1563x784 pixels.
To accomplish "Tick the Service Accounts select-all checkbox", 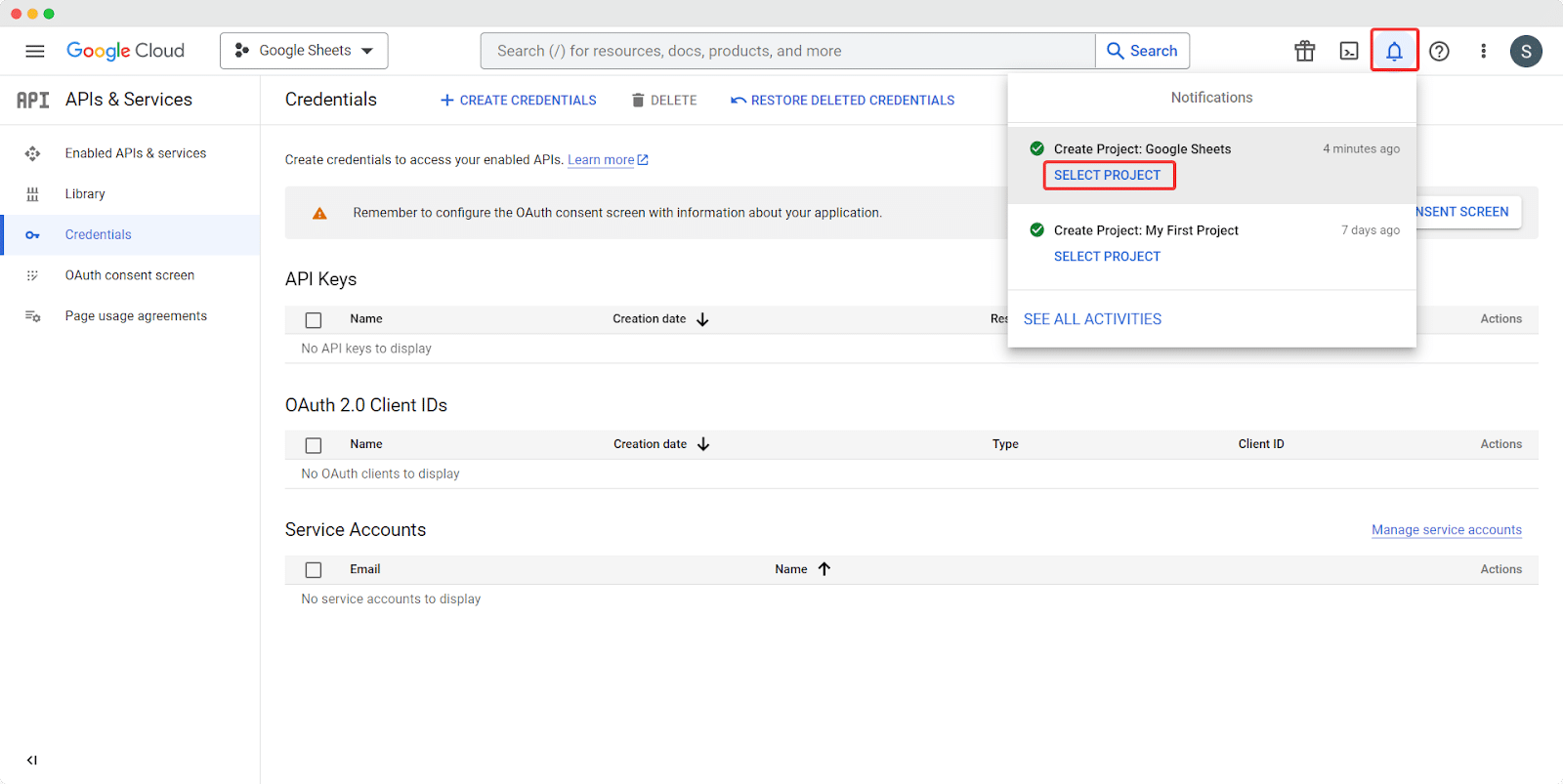I will tap(314, 570).
